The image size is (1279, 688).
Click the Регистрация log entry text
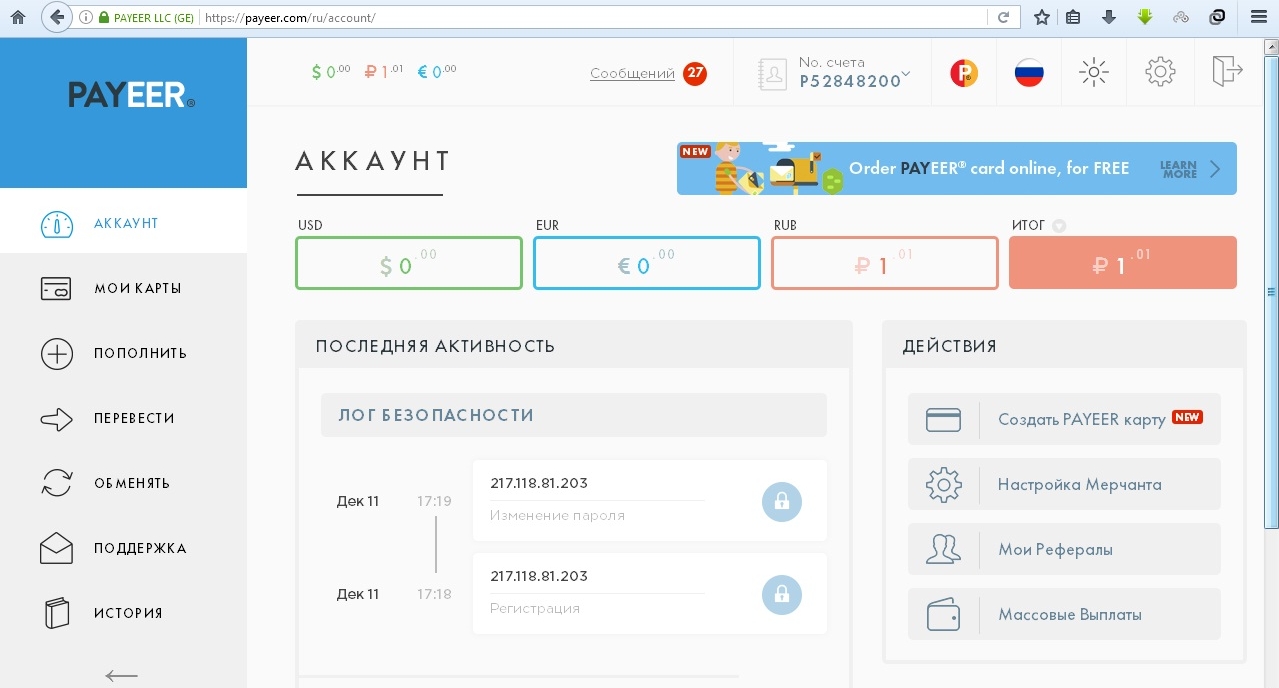click(535, 608)
